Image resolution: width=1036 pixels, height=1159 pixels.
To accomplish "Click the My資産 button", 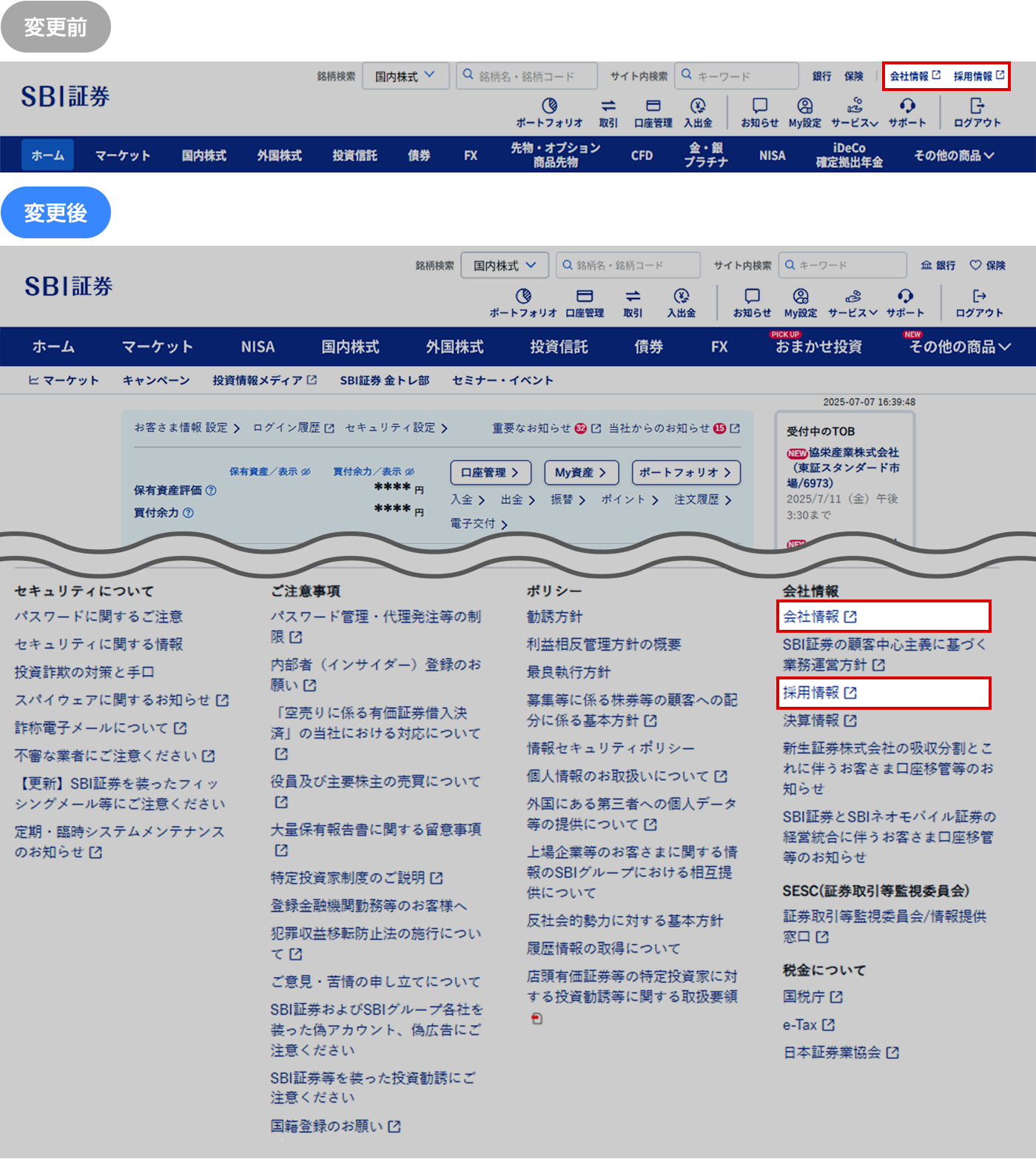I will click(580, 472).
